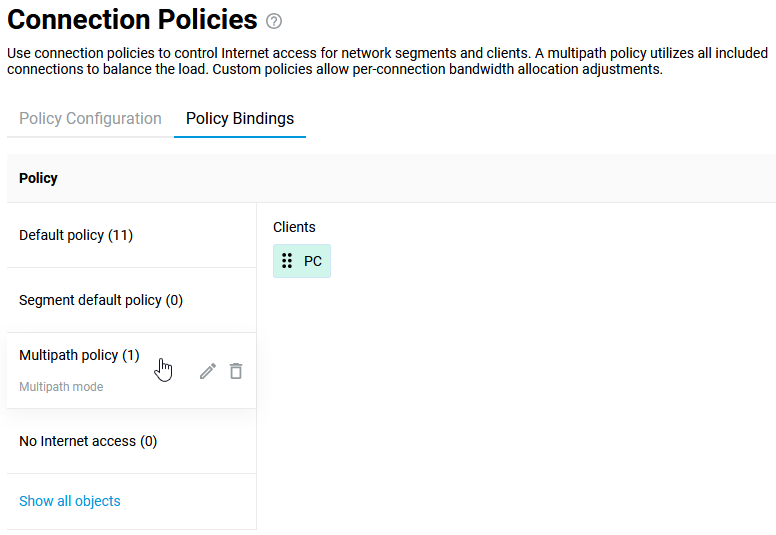Delete the Multipath policy via the trash icon
The width and height of the screenshot is (776, 535).
click(x=236, y=371)
